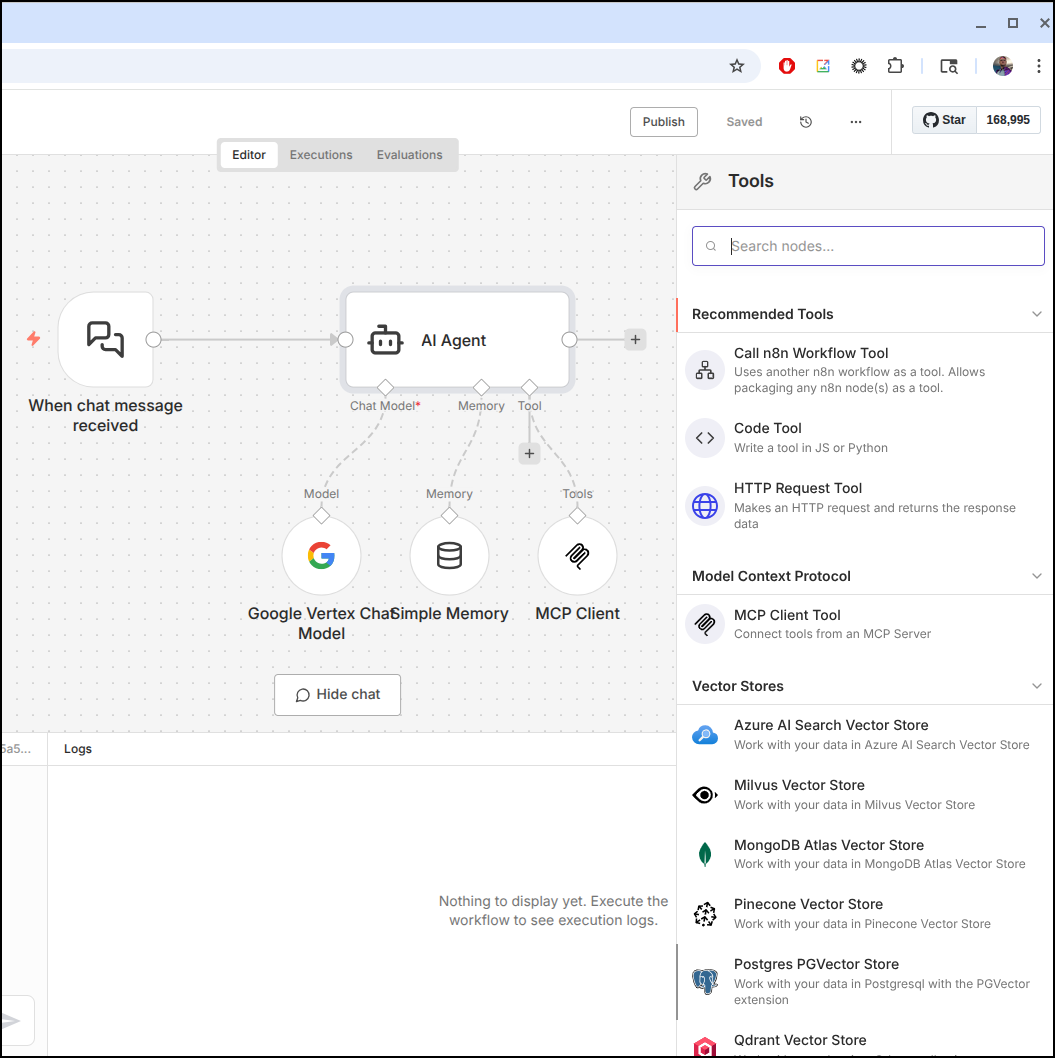Image resolution: width=1055 pixels, height=1058 pixels.
Task: Select the Simple Memory database node
Action: click(x=449, y=556)
